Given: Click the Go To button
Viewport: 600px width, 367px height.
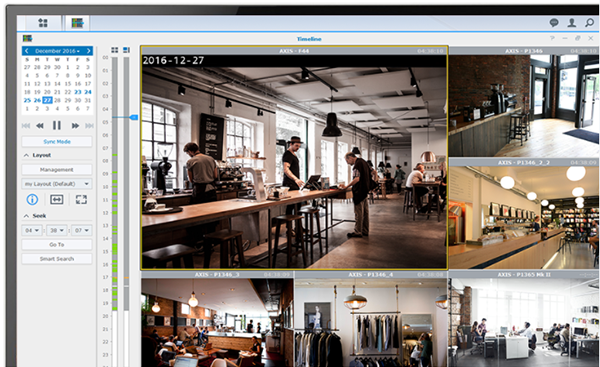Looking at the screenshot, I should pyautogui.click(x=57, y=245).
